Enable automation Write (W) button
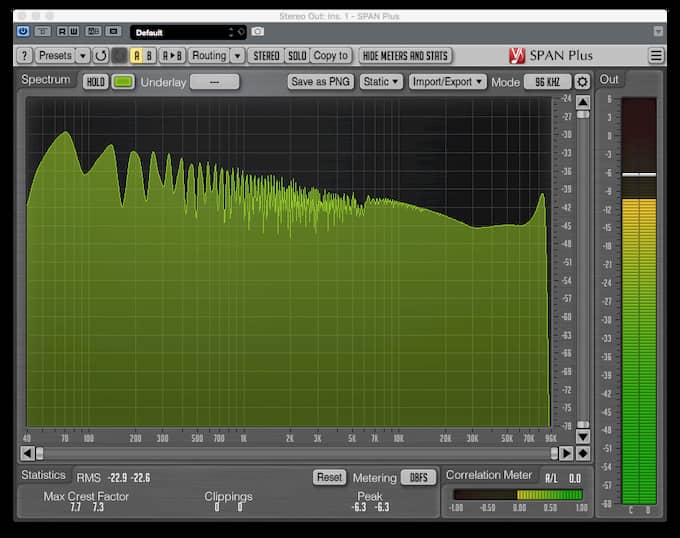Image resolution: width=680 pixels, height=538 pixels. [74, 31]
